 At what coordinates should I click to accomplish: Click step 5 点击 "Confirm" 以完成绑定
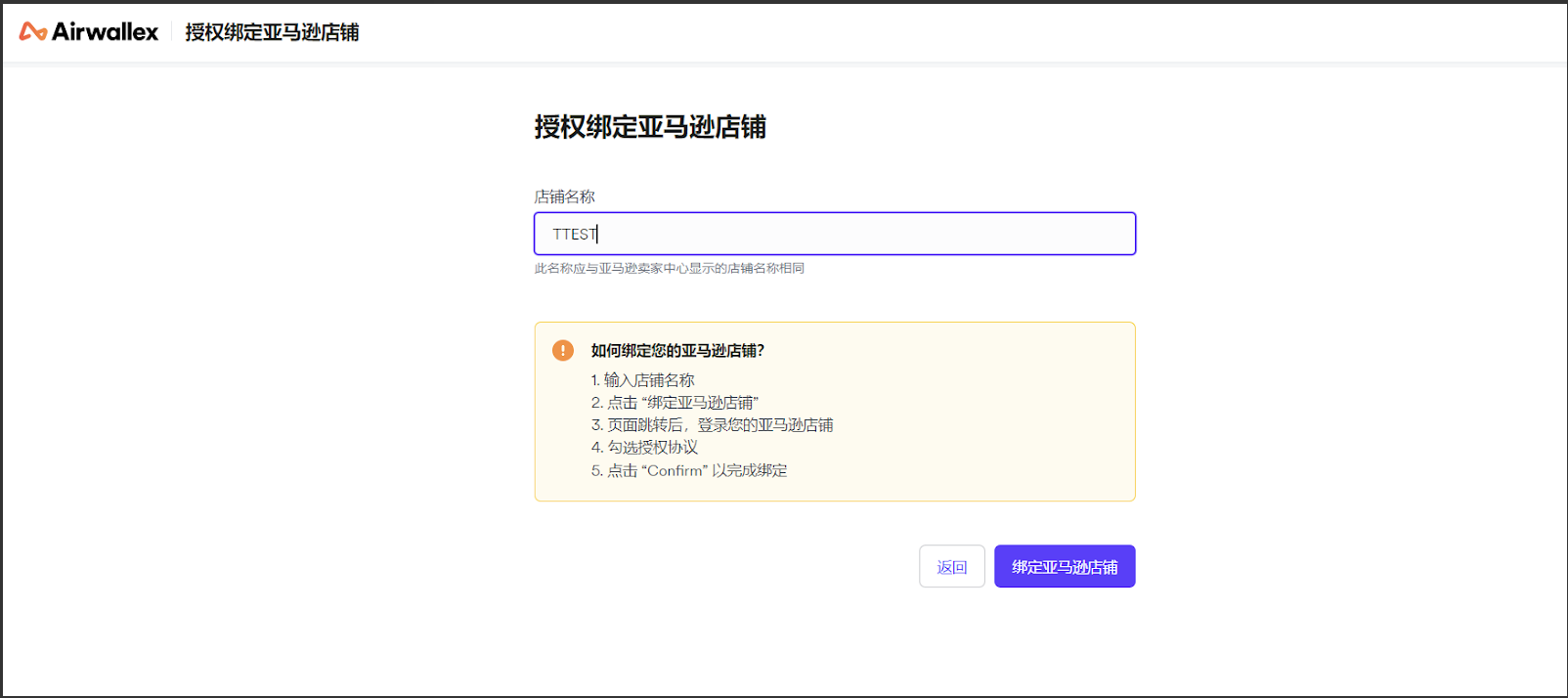tap(689, 470)
